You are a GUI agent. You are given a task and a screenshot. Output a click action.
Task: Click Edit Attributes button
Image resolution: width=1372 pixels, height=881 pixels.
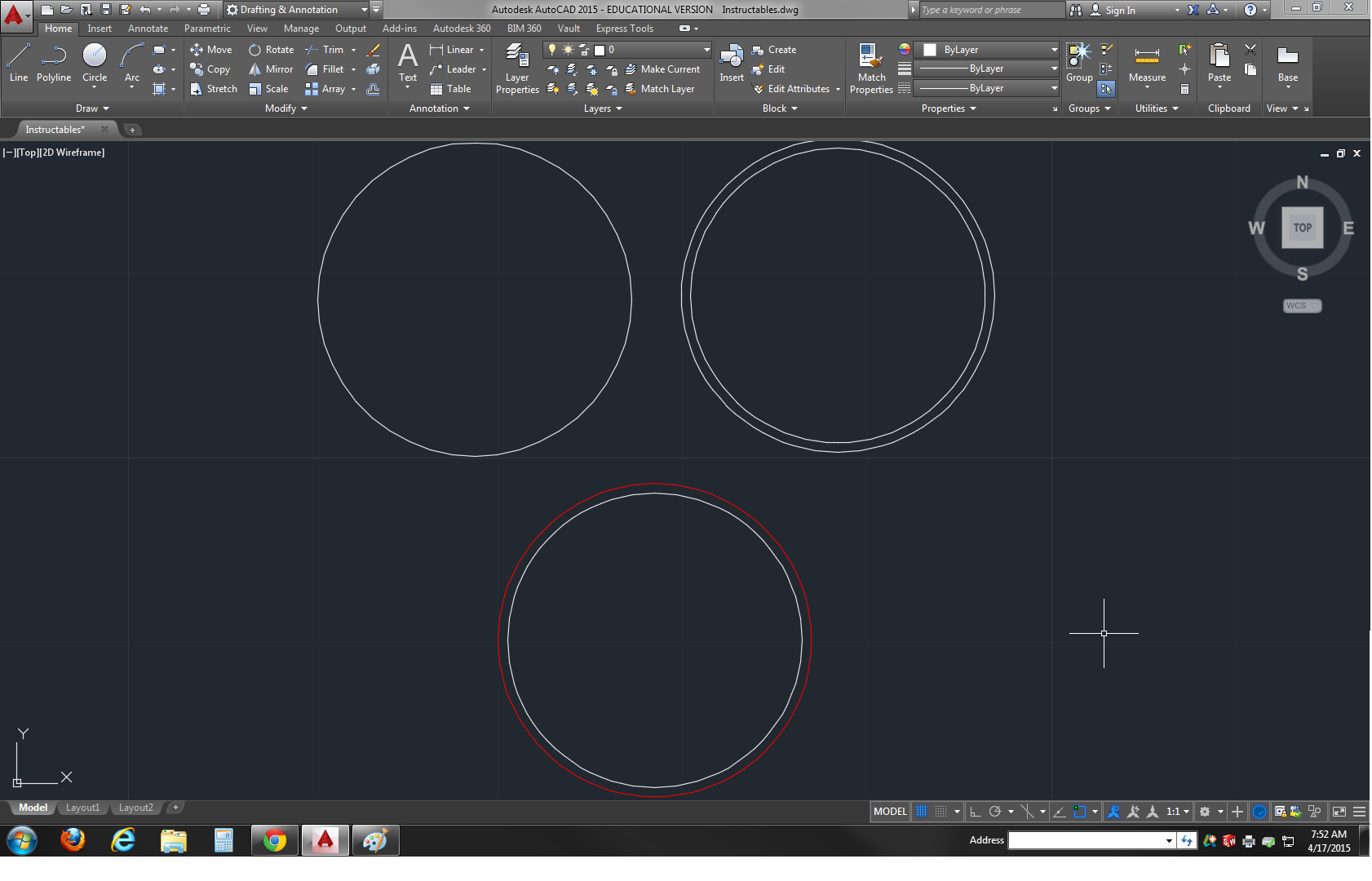(x=790, y=89)
